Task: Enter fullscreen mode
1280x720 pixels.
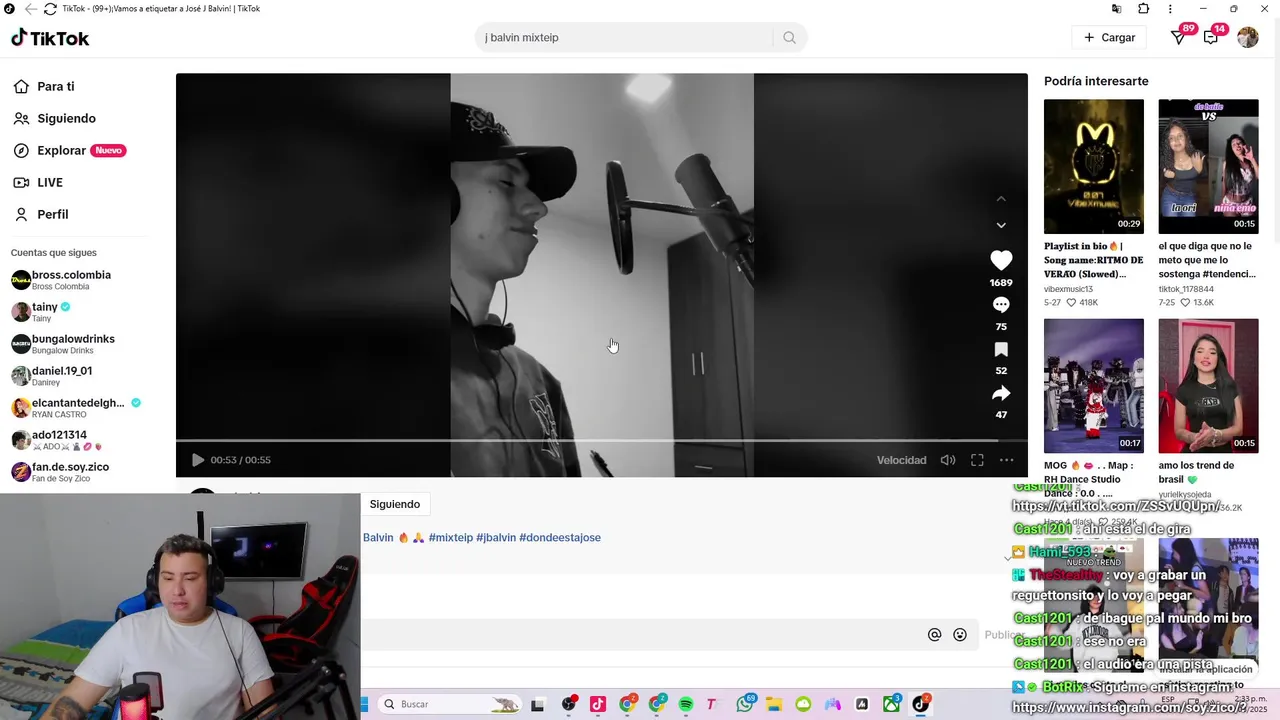Action: tap(977, 460)
